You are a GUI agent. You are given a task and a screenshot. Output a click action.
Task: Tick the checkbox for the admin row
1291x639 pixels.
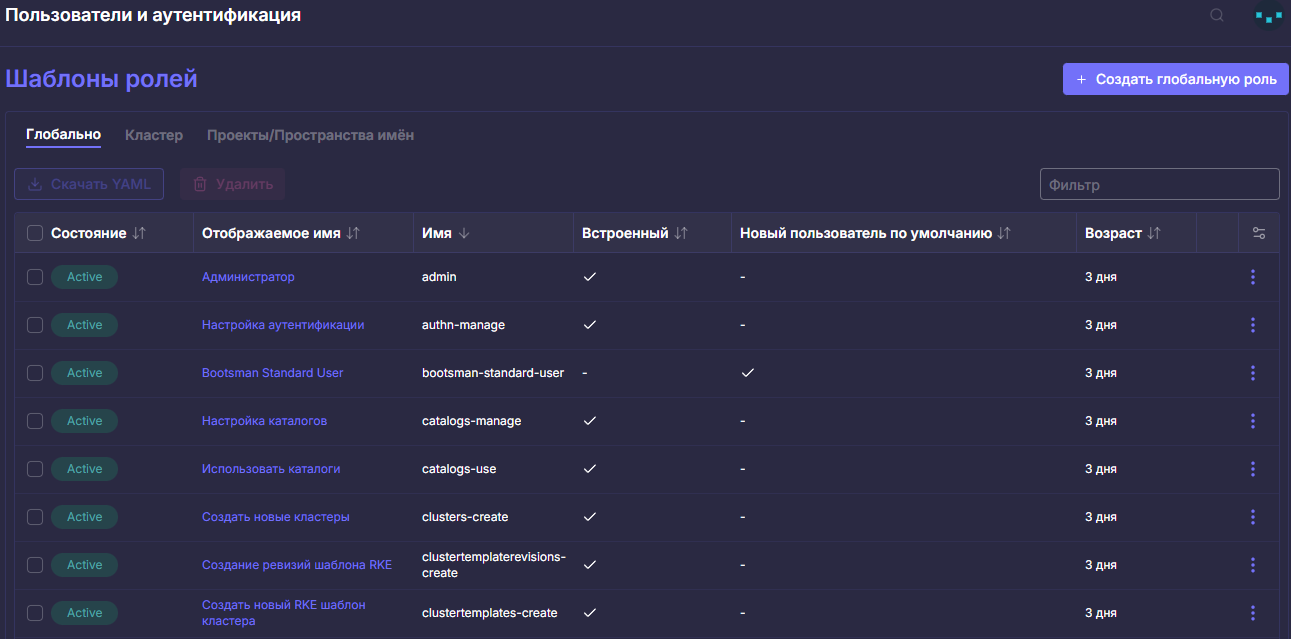(x=35, y=277)
